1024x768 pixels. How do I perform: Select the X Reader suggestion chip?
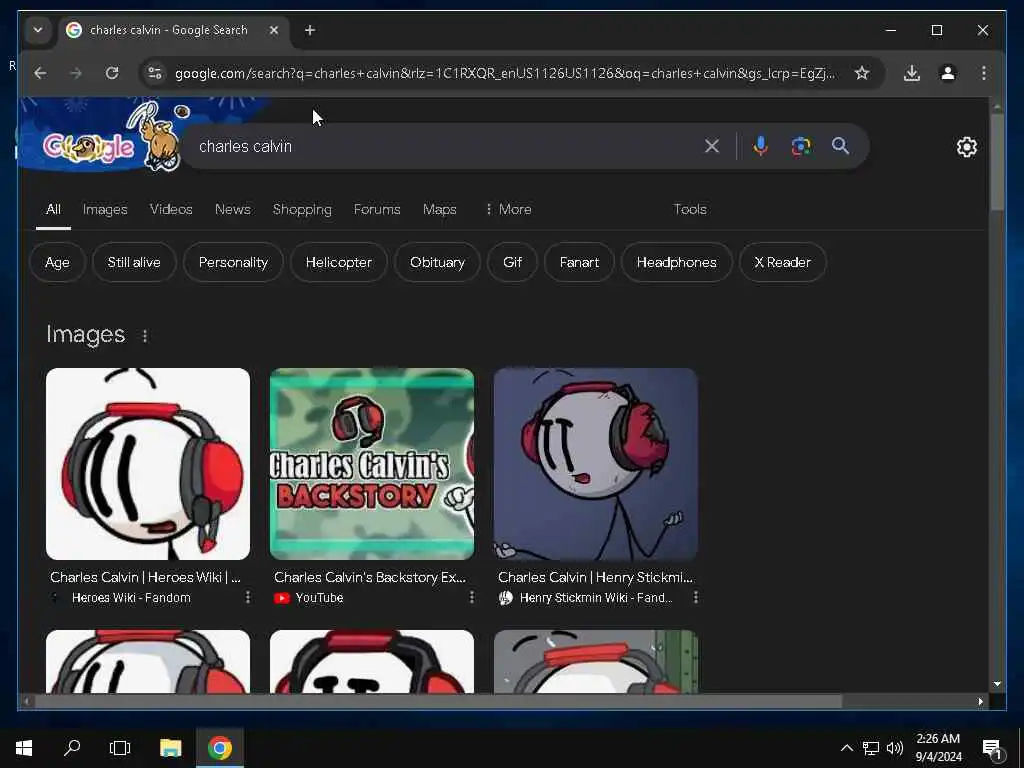(x=782, y=262)
